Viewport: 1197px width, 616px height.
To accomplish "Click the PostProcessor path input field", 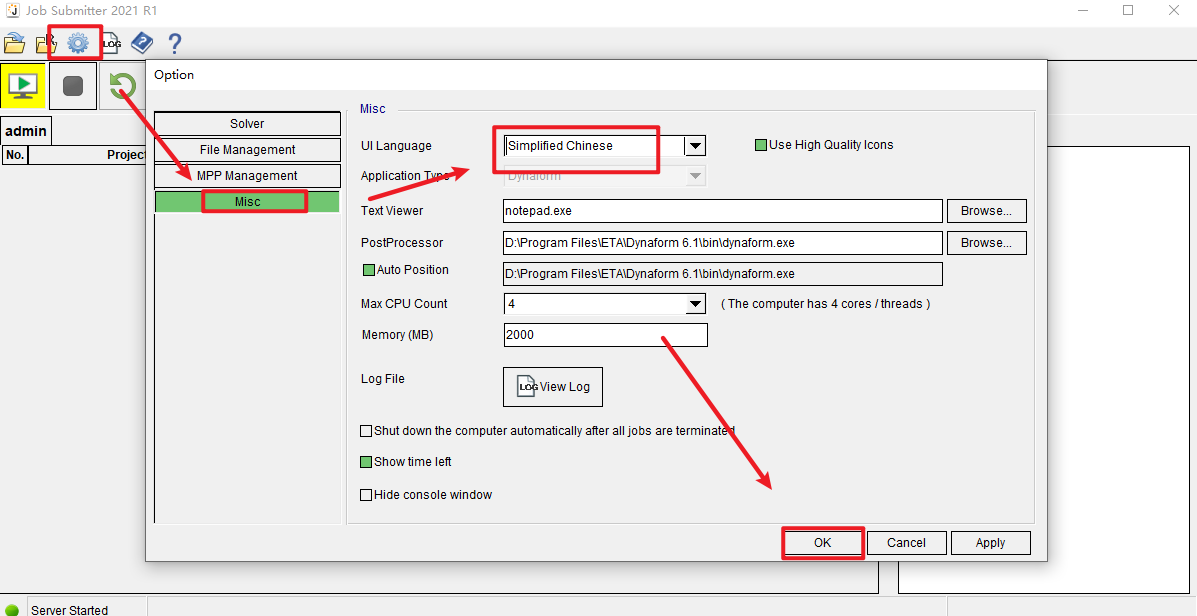I will [x=723, y=243].
